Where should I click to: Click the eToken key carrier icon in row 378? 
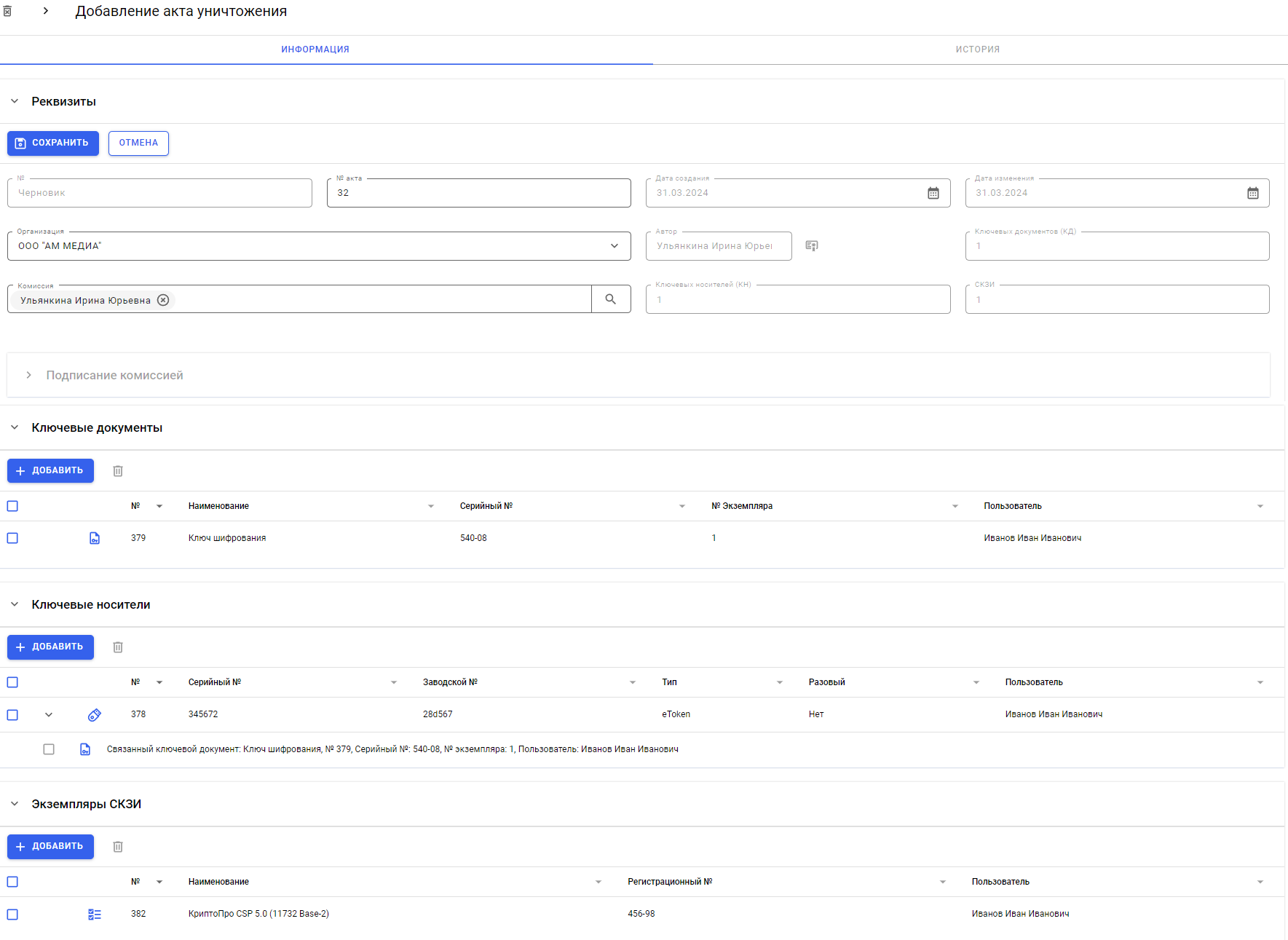[x=95, y=715]
